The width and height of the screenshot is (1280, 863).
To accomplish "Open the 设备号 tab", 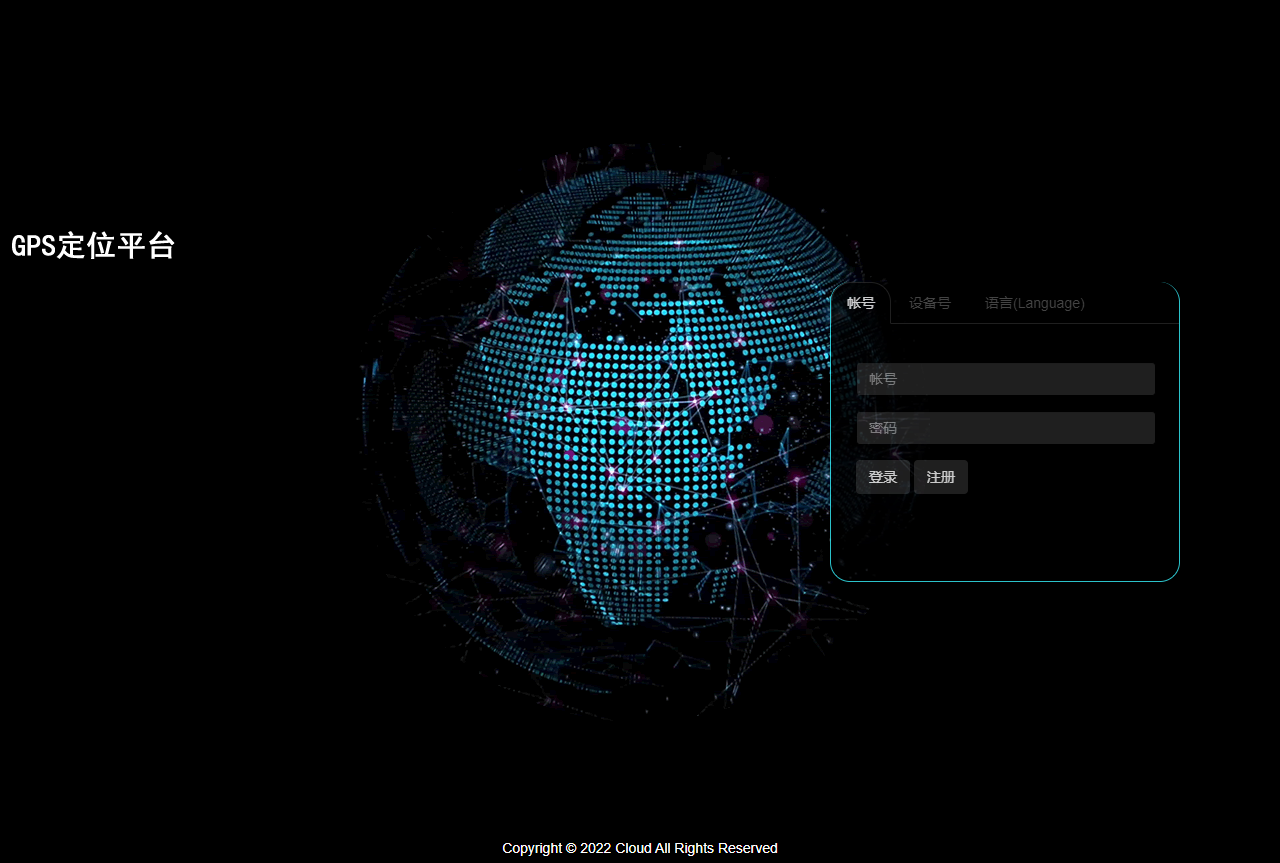I will (x=929, y=303).
